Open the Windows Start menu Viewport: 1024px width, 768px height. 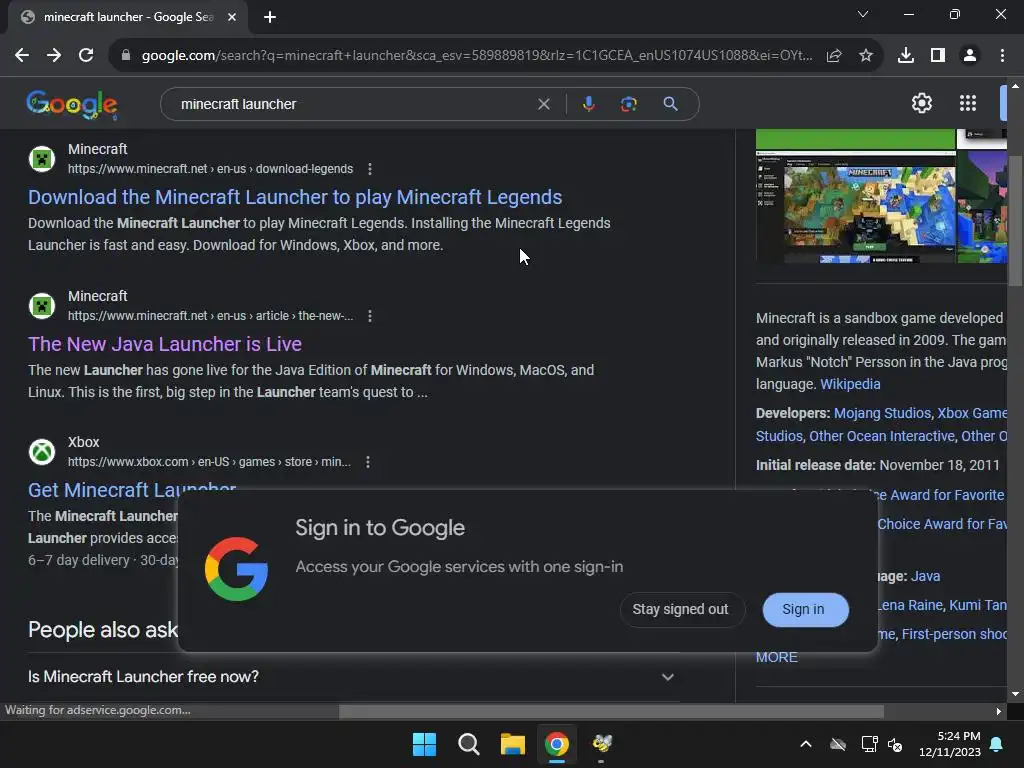(x=424, y=744)
